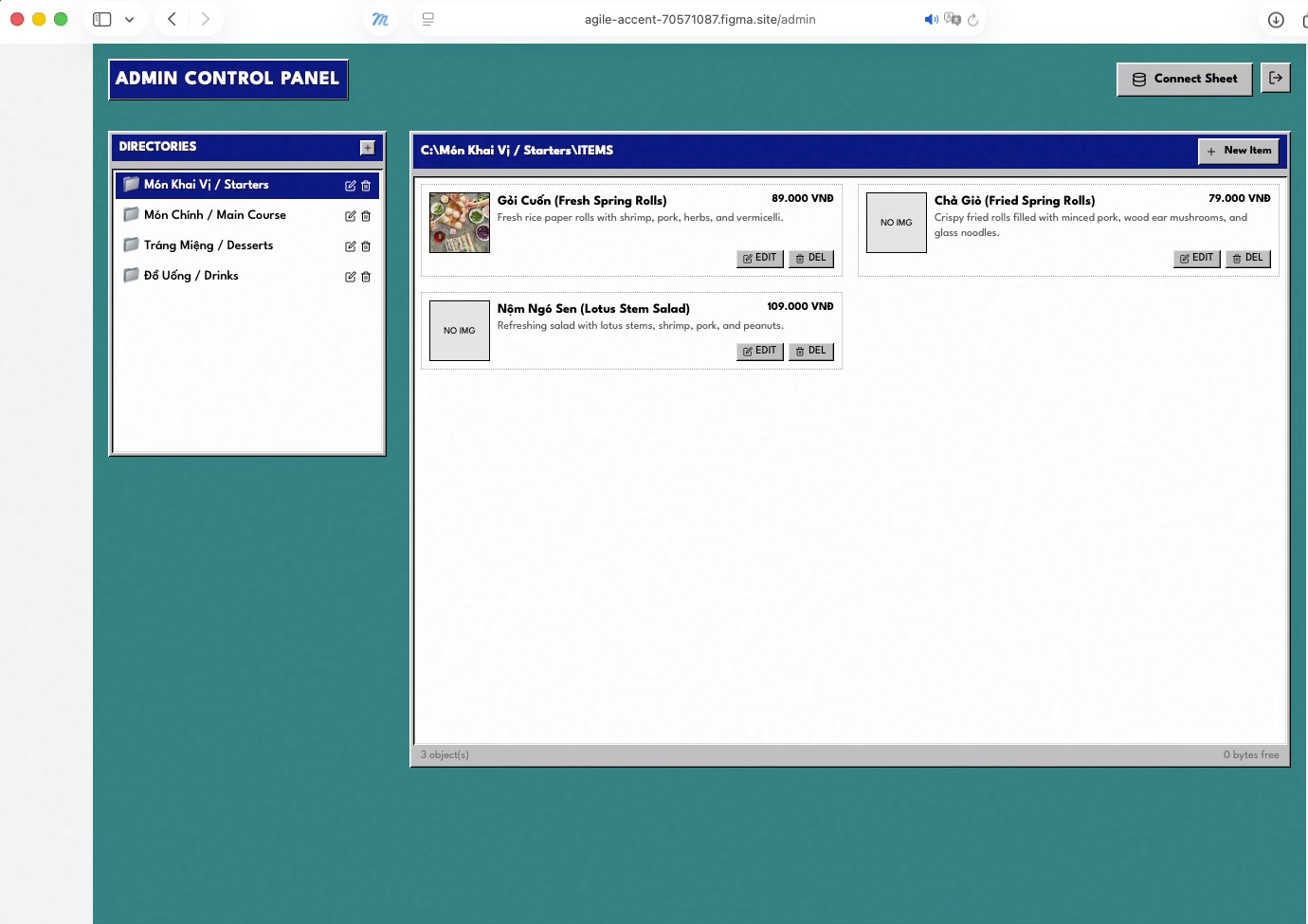Edit Gỏi Cuốn (Fresh Spring Rolls) item
The image size is (1308, 924).
(x=760, y=258)
